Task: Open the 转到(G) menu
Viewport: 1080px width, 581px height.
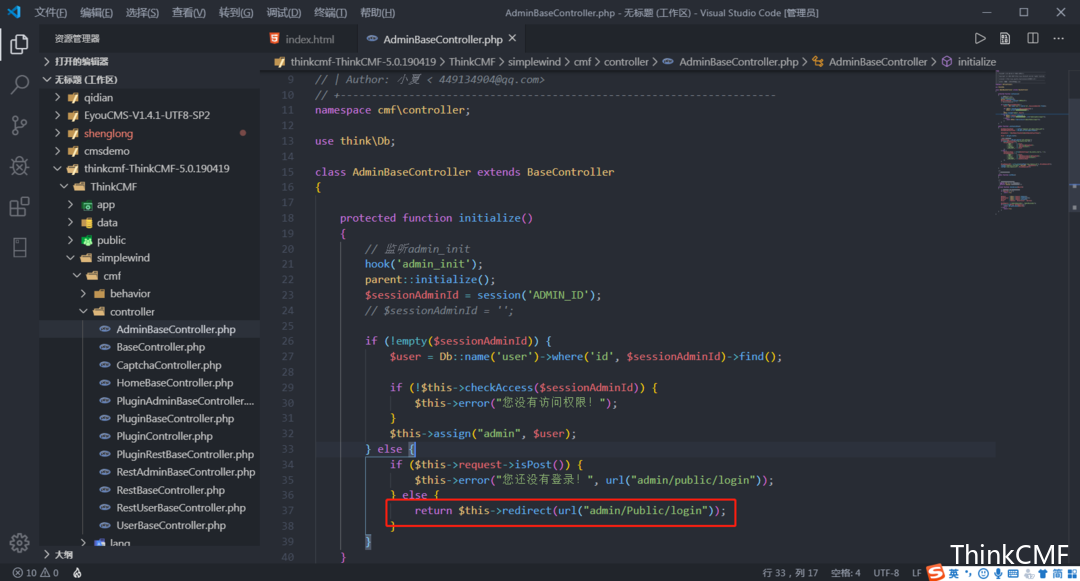Action: [x=236, y=12]
